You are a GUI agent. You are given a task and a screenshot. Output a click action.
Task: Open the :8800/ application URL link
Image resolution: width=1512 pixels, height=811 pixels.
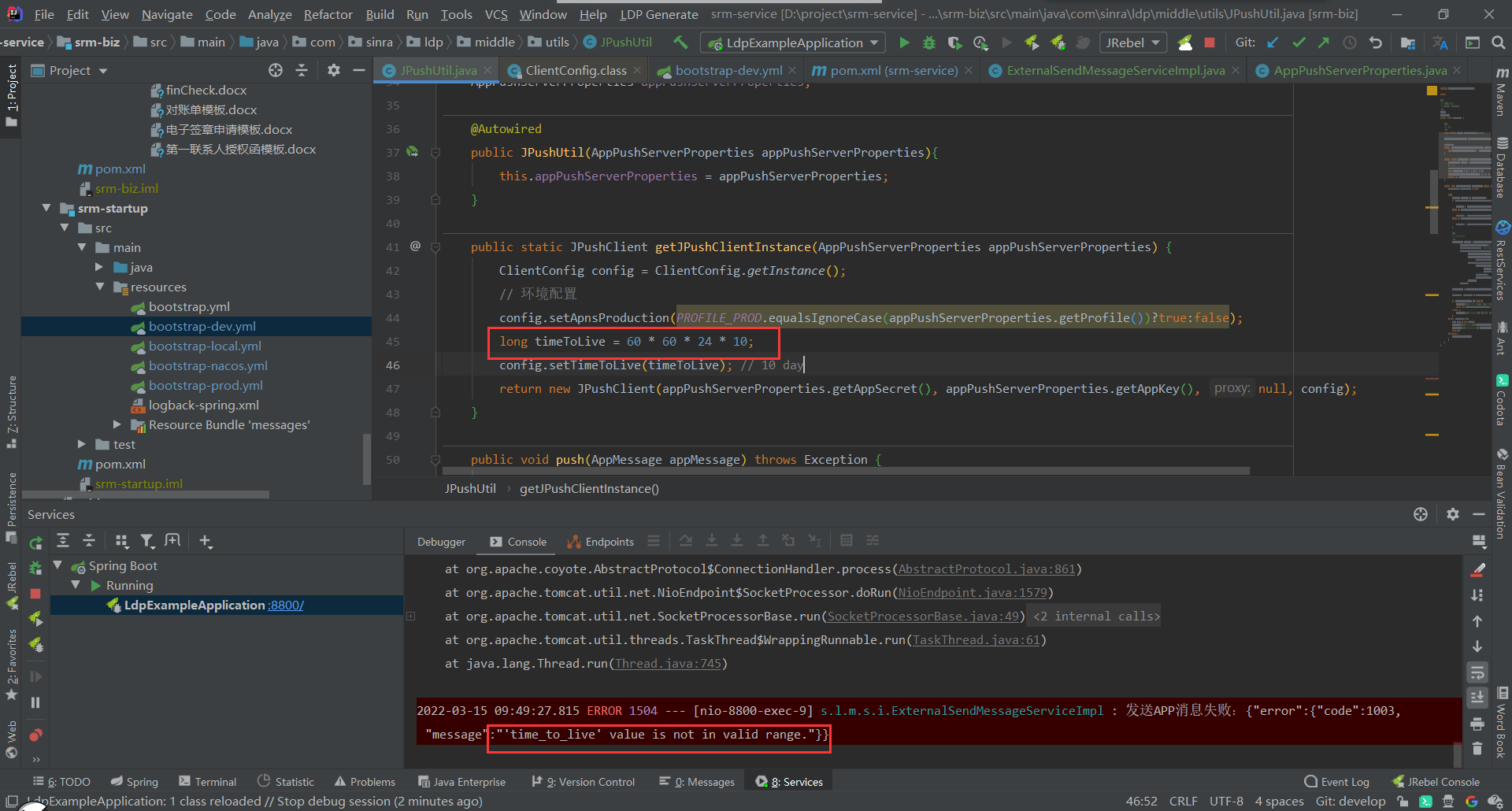tap(286, 605)
